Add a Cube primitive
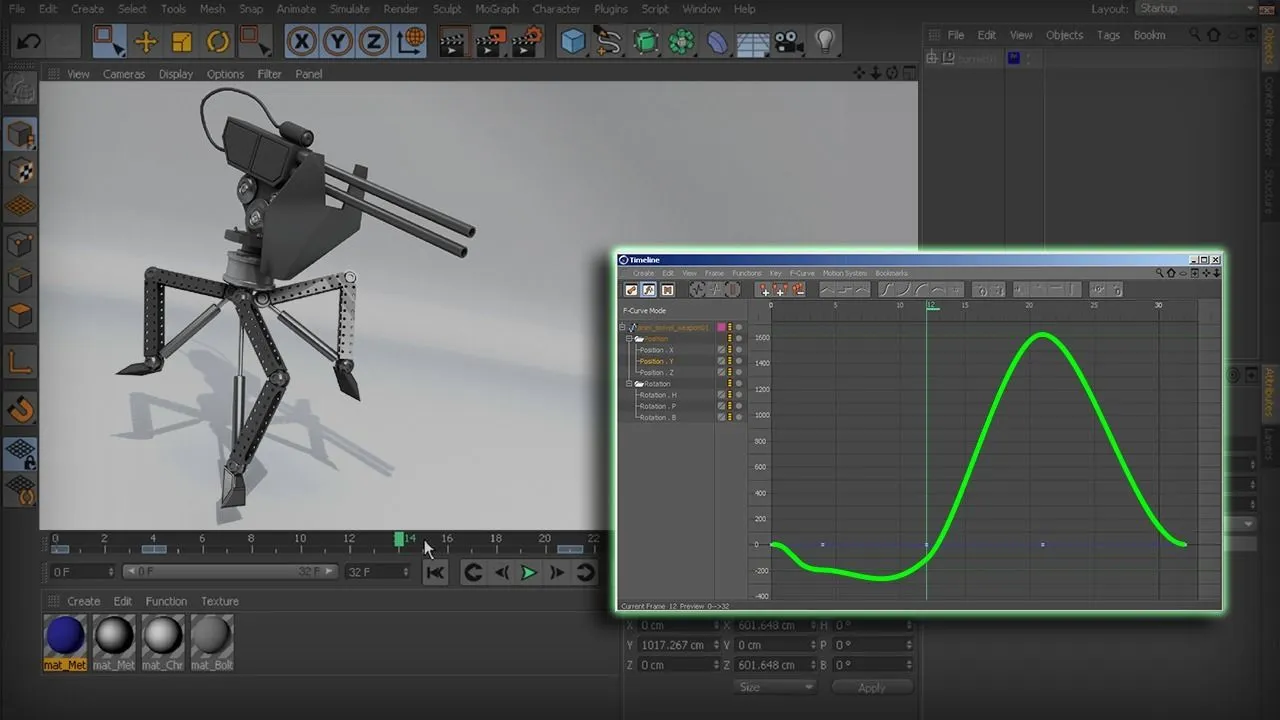Viewport: 1280px width, 720px height. click(571, 41)
